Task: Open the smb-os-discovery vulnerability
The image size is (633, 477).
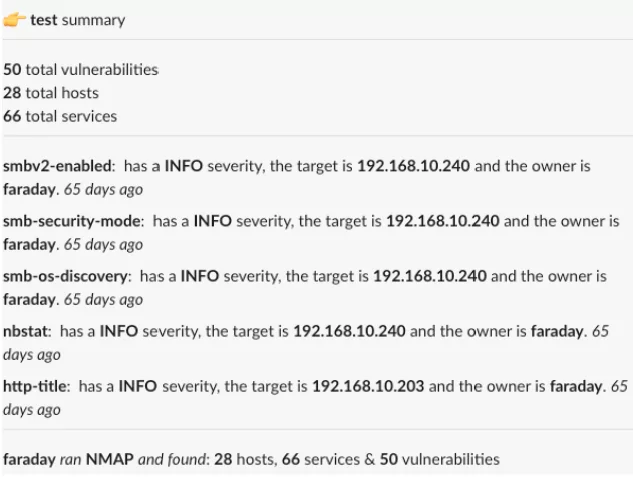Action: 67,275
